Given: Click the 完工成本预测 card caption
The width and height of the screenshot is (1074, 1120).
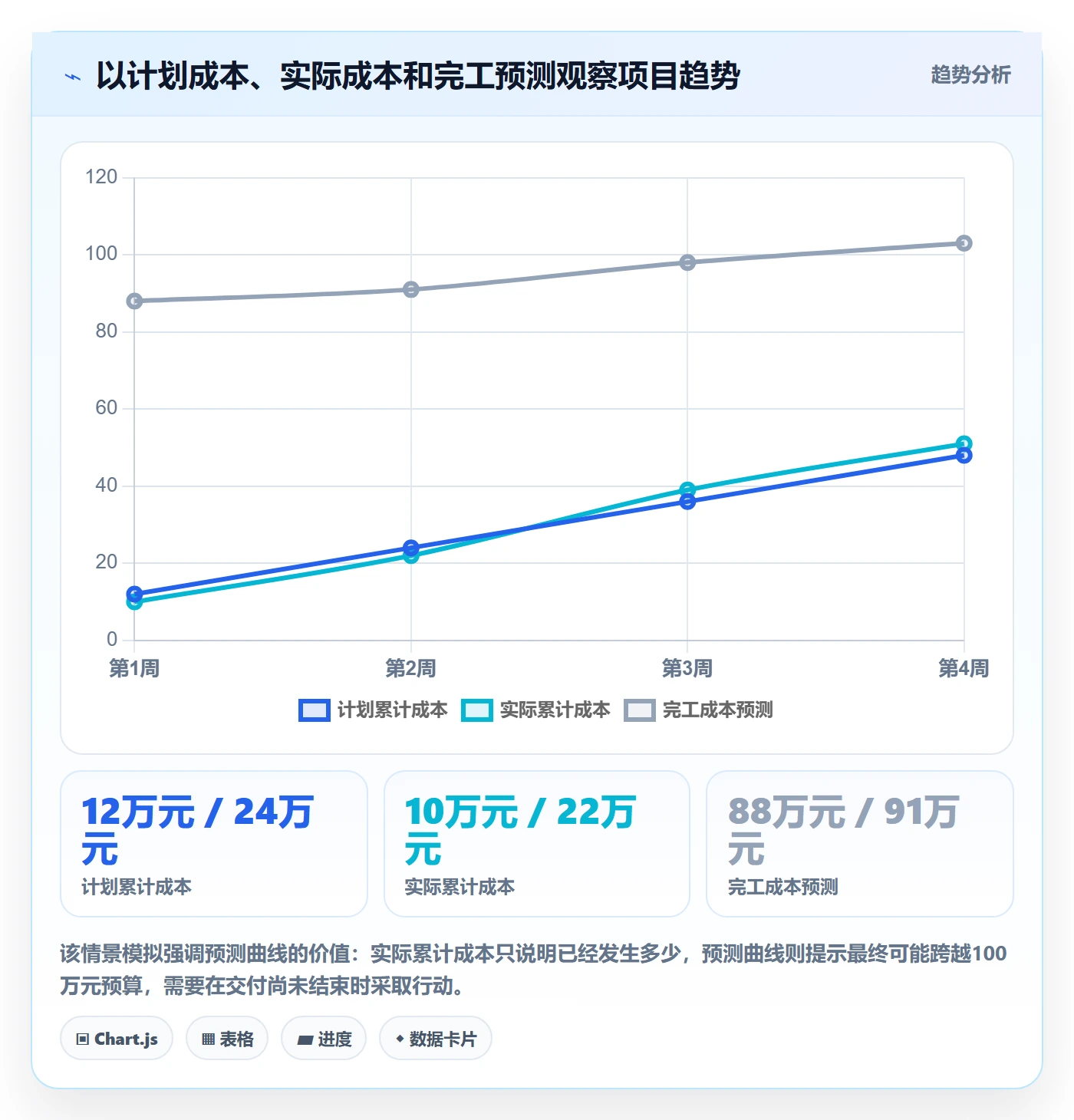Looking at the screenshot, I should (782, 888).
